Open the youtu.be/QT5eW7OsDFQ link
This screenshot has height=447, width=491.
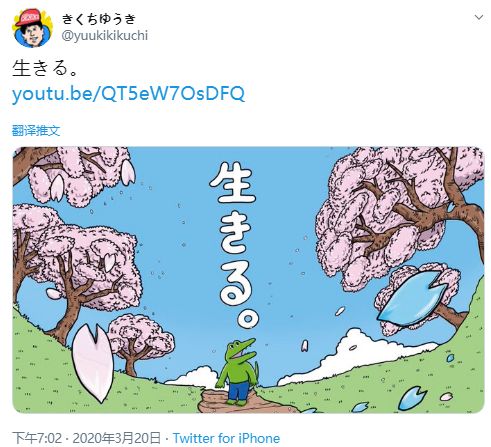point(128,94)
